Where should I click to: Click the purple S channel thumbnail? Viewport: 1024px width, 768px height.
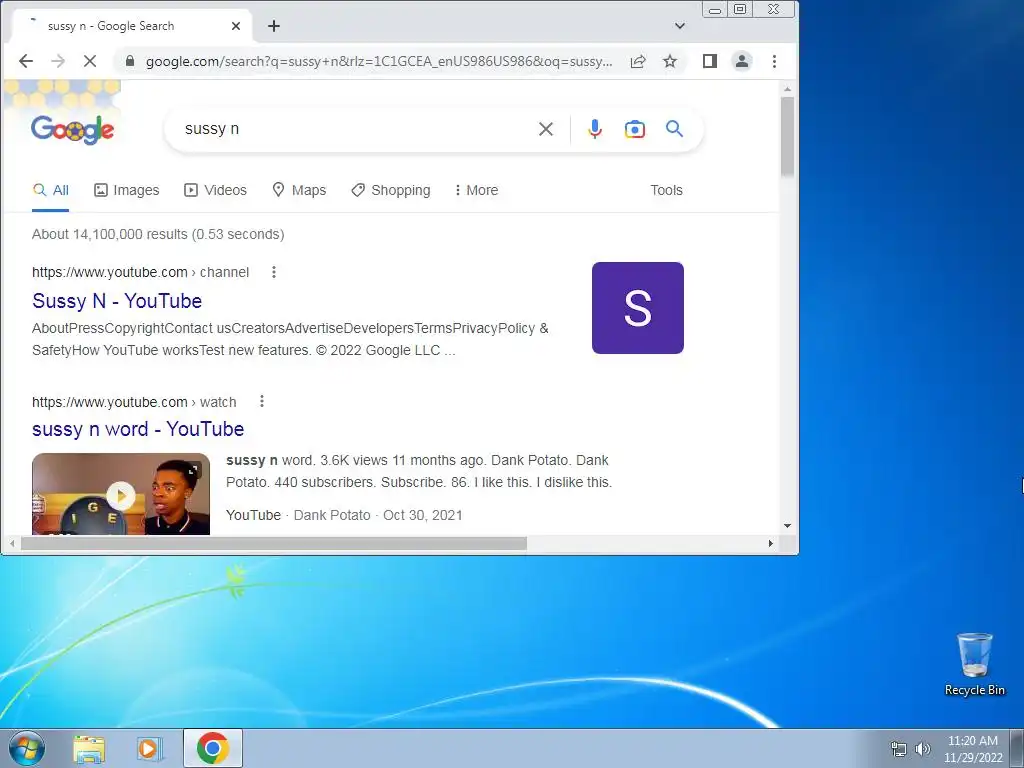coord(637,308)
